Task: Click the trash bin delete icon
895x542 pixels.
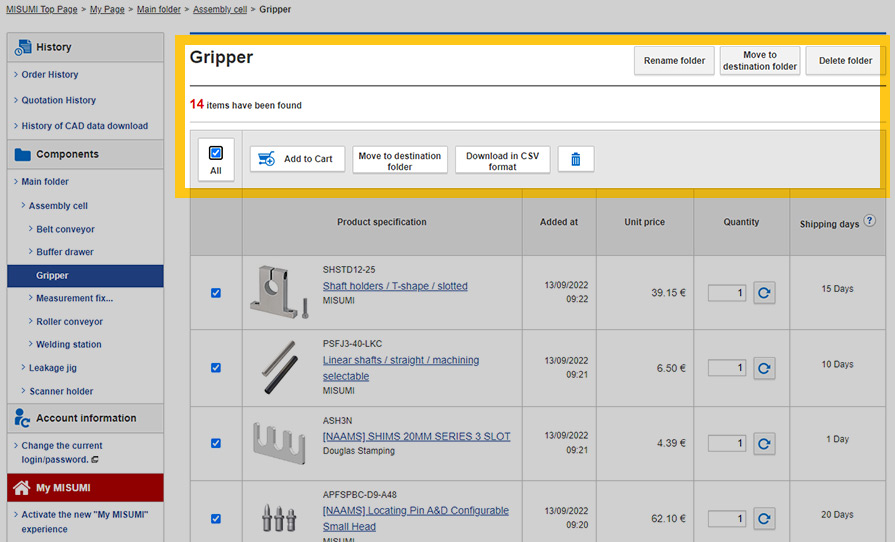Action: [x=576, y=160]
